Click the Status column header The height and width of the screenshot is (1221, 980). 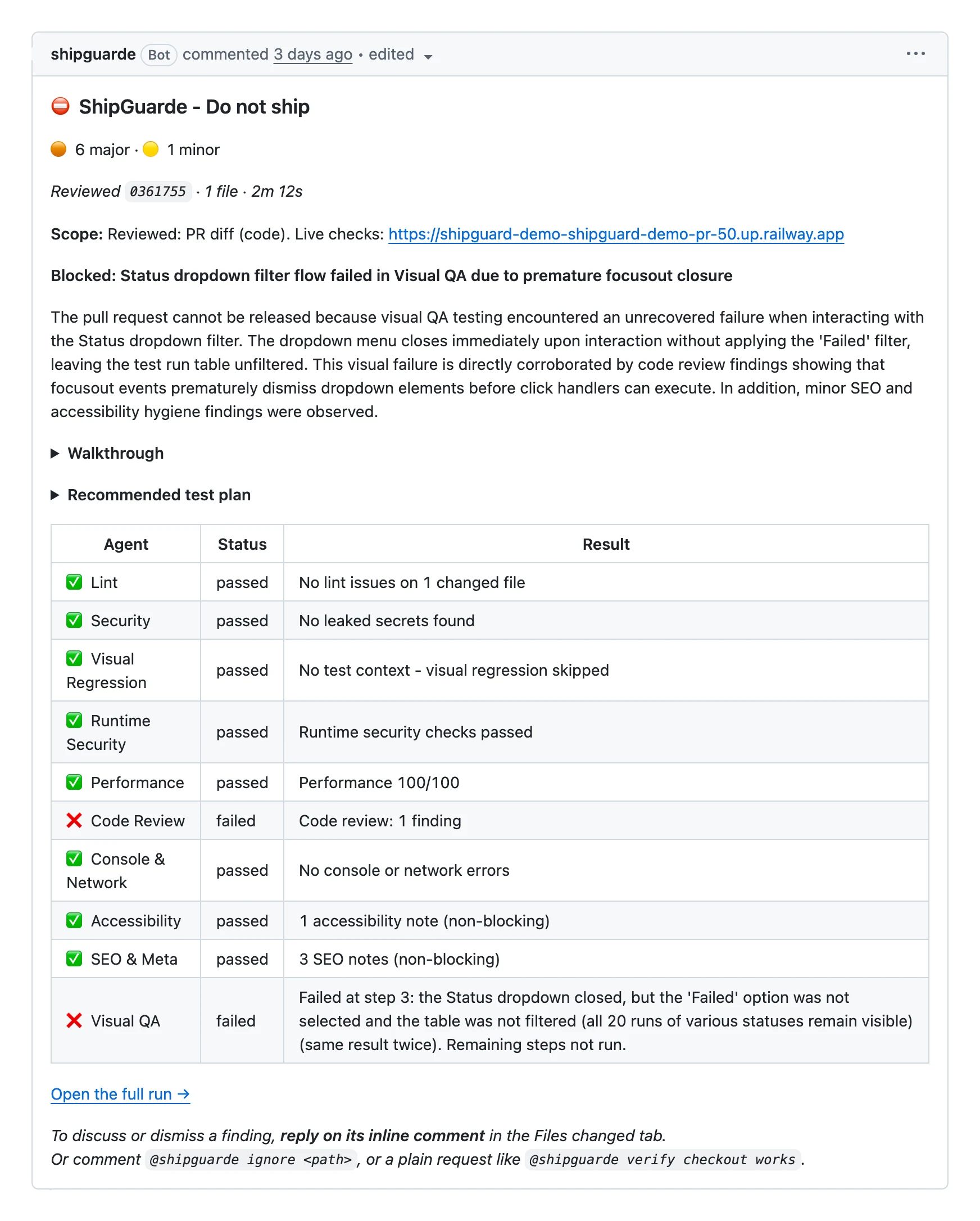242,544
